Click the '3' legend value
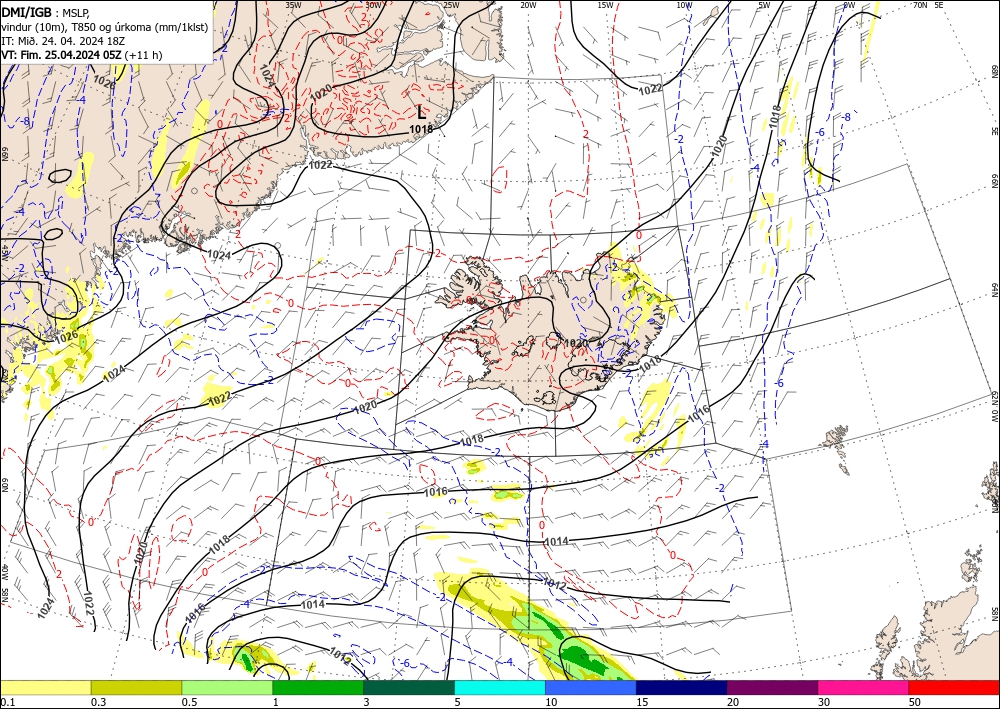The height and width of the screenshot is (709, 1000). pos(367,702)
